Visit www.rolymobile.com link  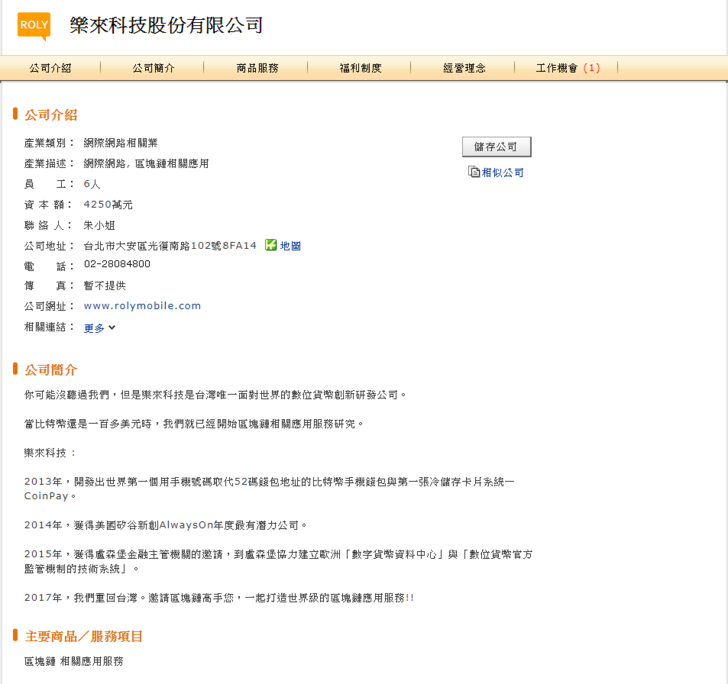pos(142,306)
